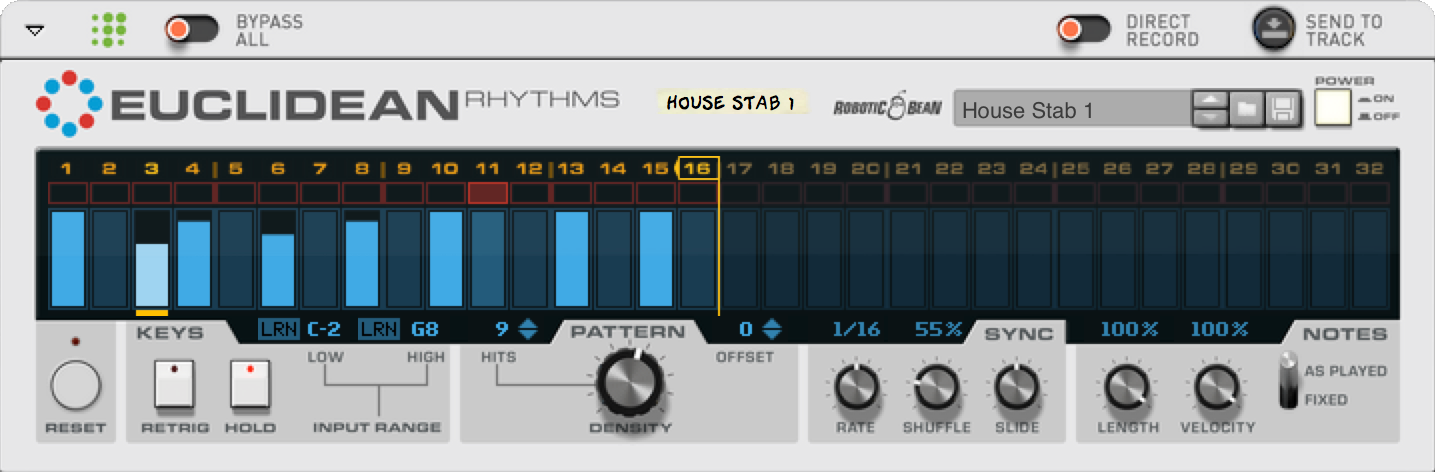Screen dimensions: 1435x472
Task: Click the step 11 red indicator box
Action: 487,193
